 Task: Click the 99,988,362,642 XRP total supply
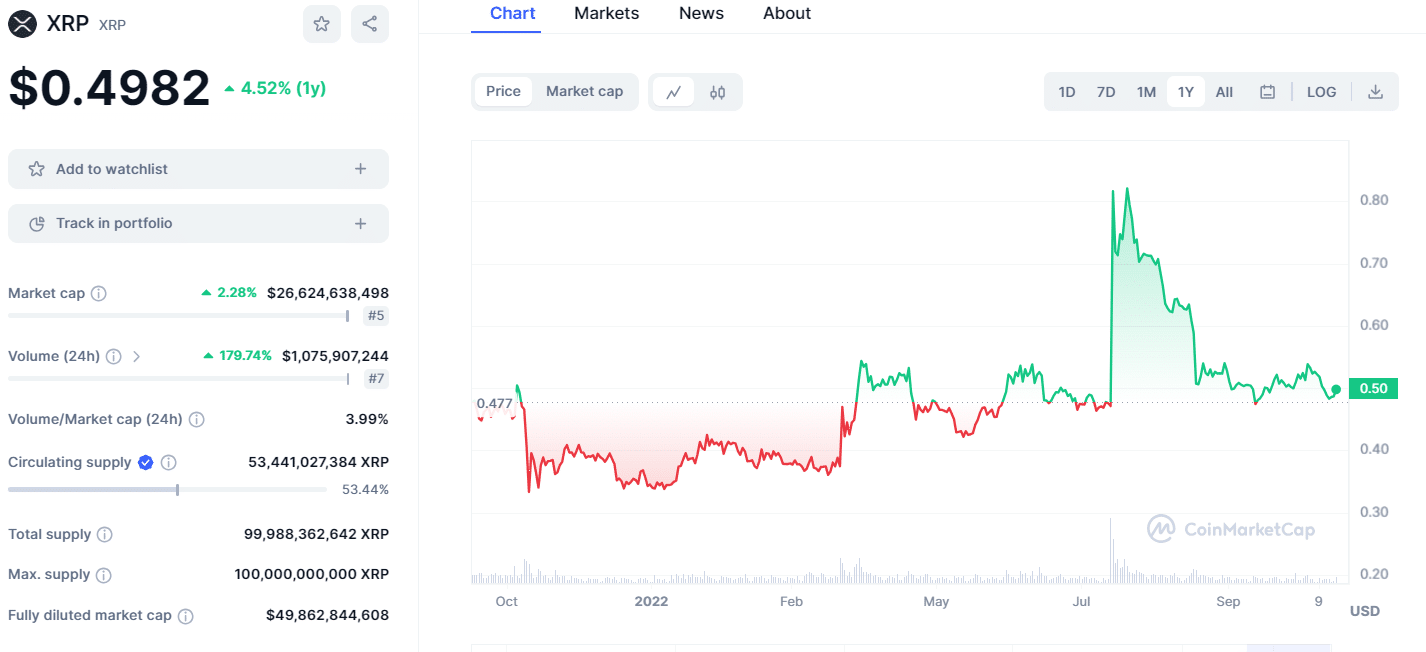pyautogui.click(x=316, y=535)
